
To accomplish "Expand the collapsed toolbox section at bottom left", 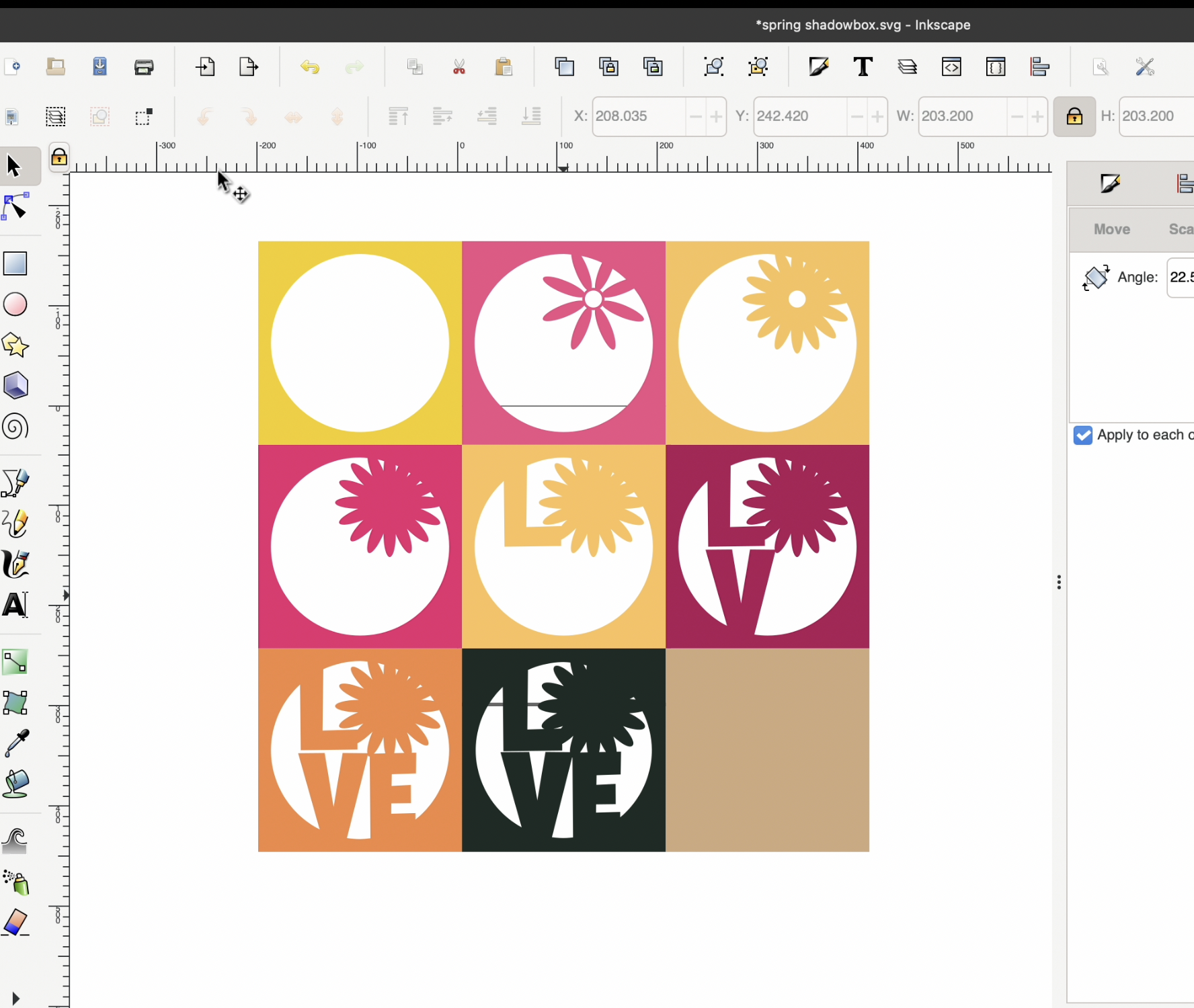I will tap(15, 998).
